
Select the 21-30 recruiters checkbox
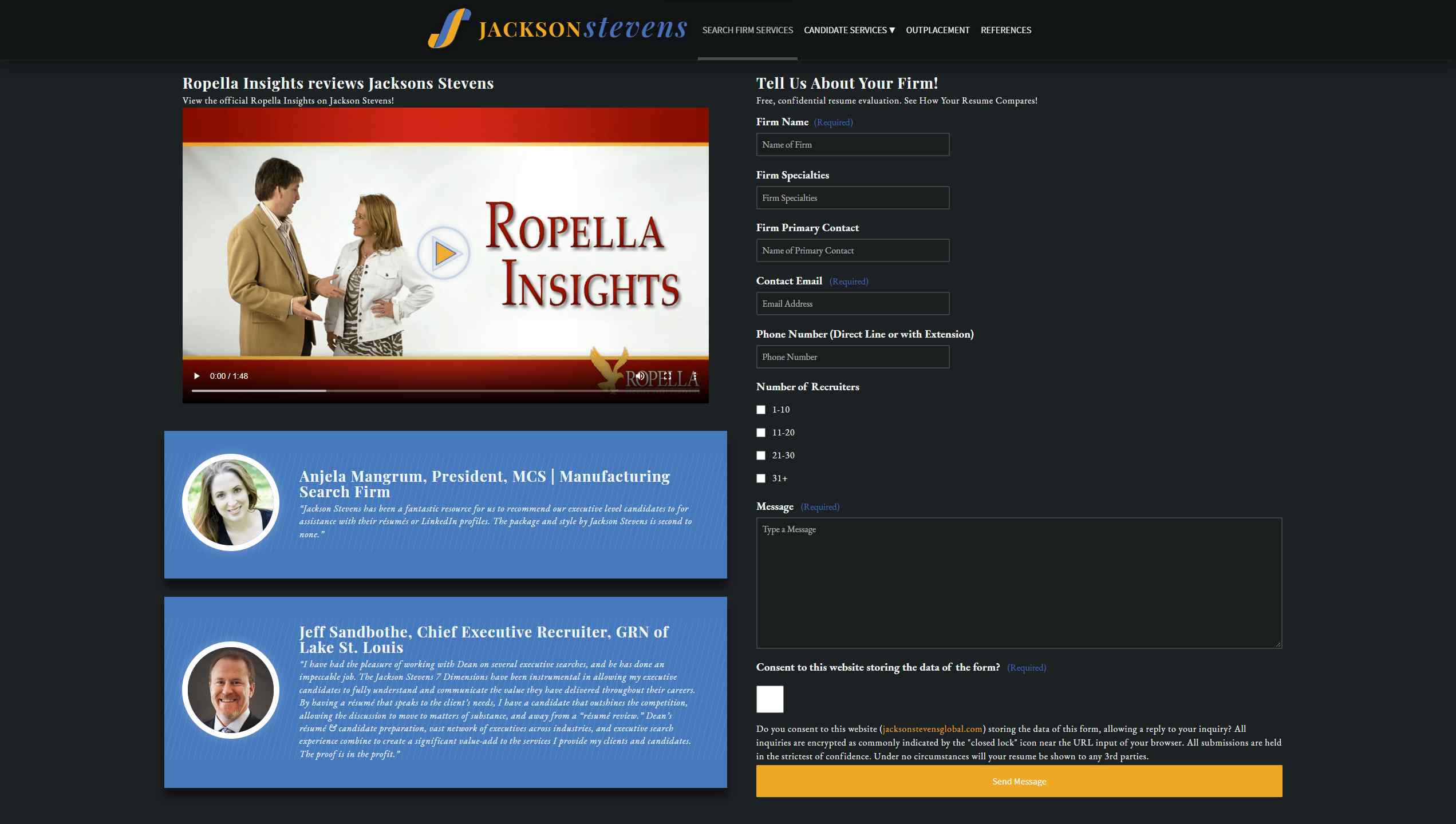click(761, 455)
